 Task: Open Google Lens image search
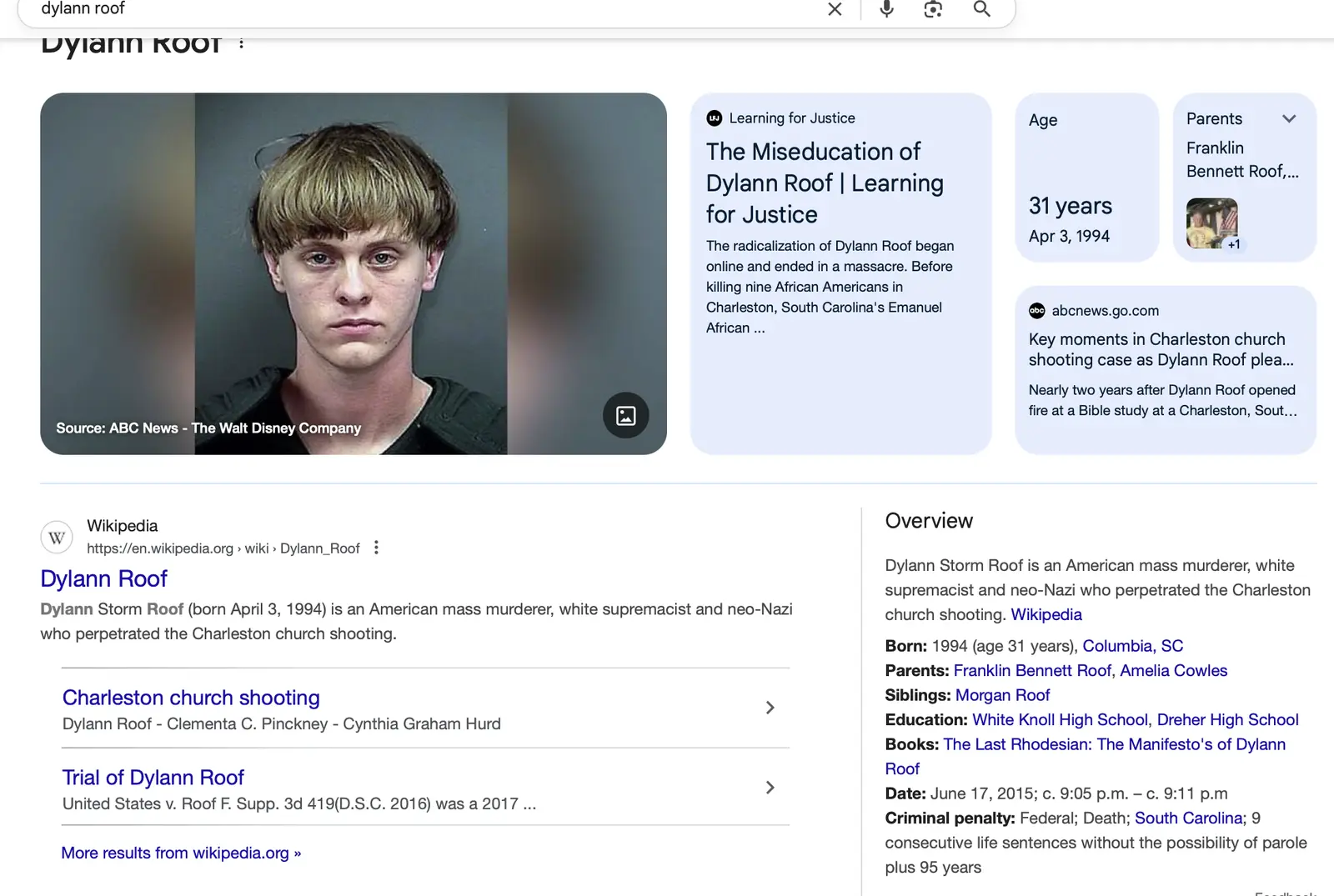[x=932, y=9]
